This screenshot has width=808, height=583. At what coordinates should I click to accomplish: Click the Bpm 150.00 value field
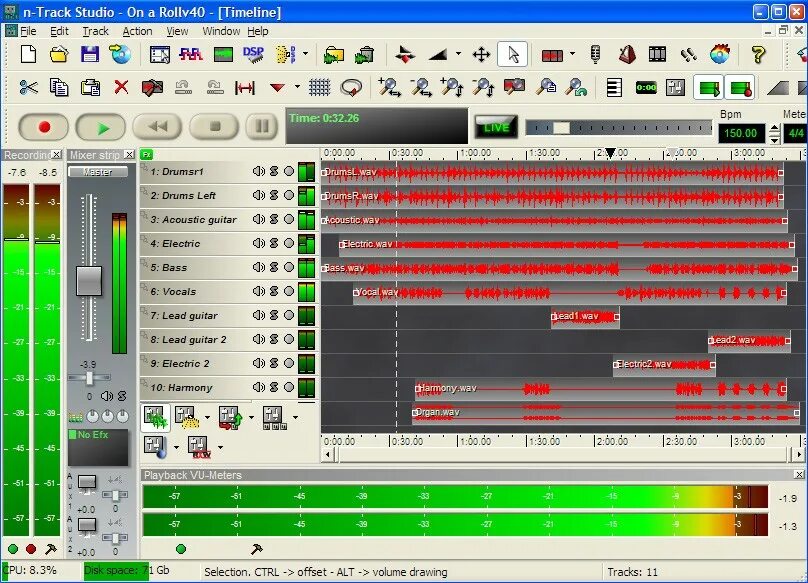coord(741,134)
